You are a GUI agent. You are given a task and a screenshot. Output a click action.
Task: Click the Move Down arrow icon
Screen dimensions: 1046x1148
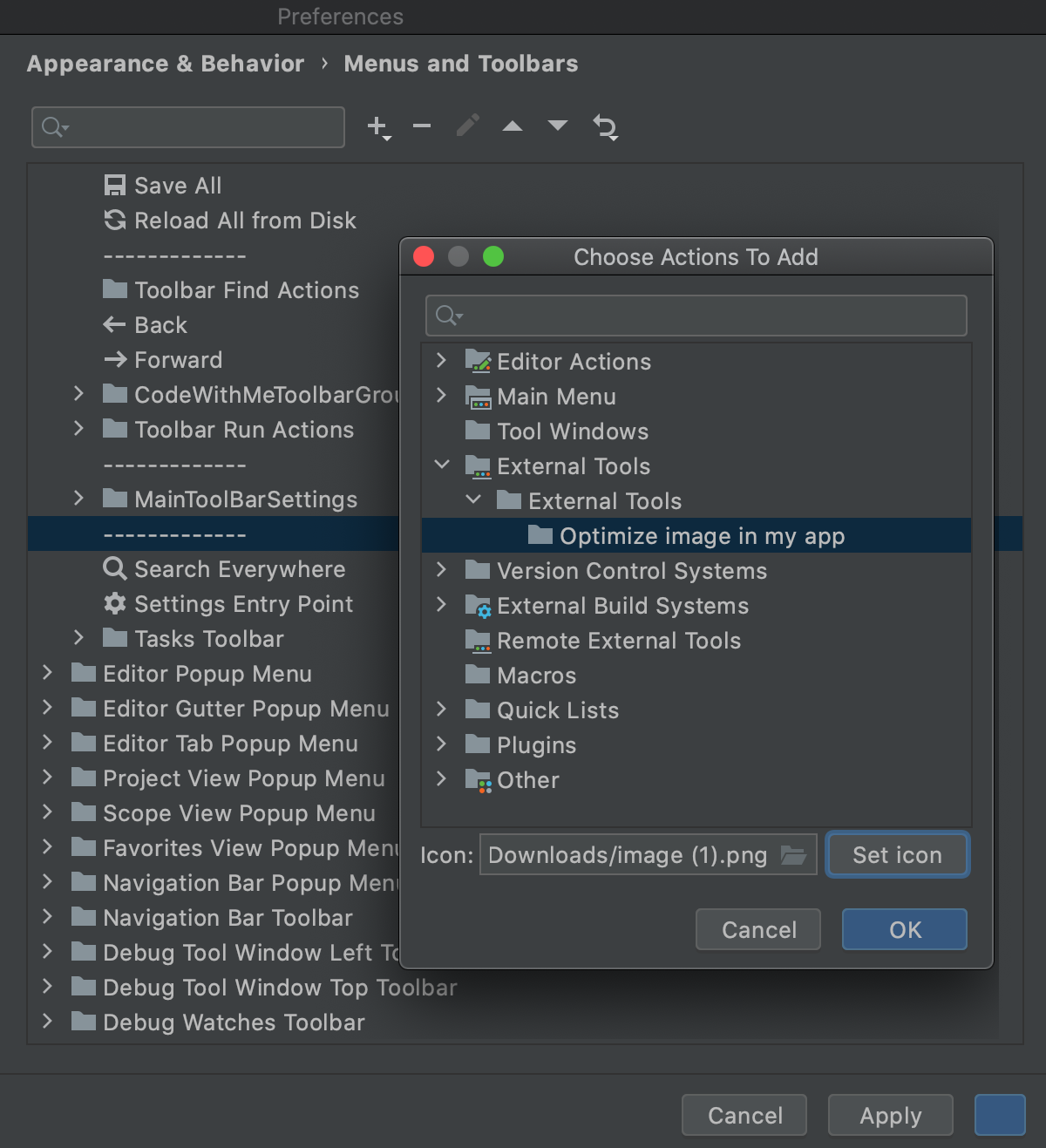[558, 126]
